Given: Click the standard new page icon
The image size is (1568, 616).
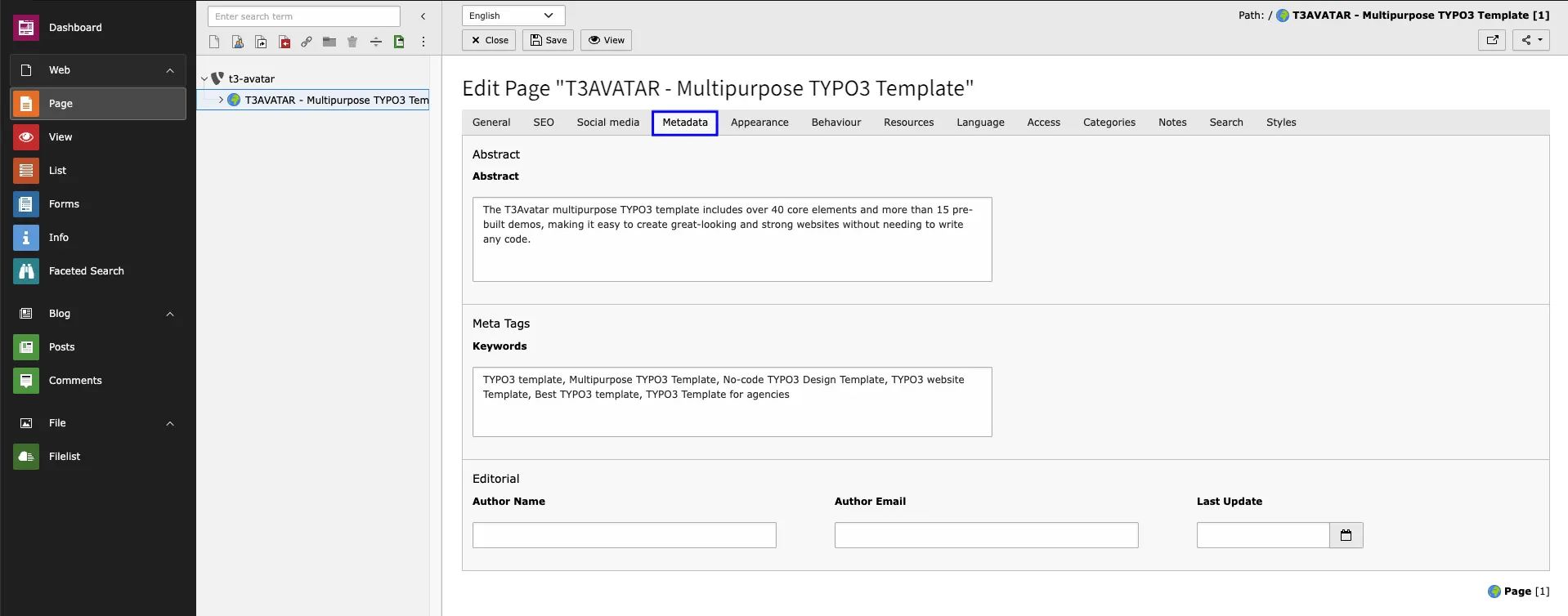Looking at the screenshot, I should click(214, 42).
